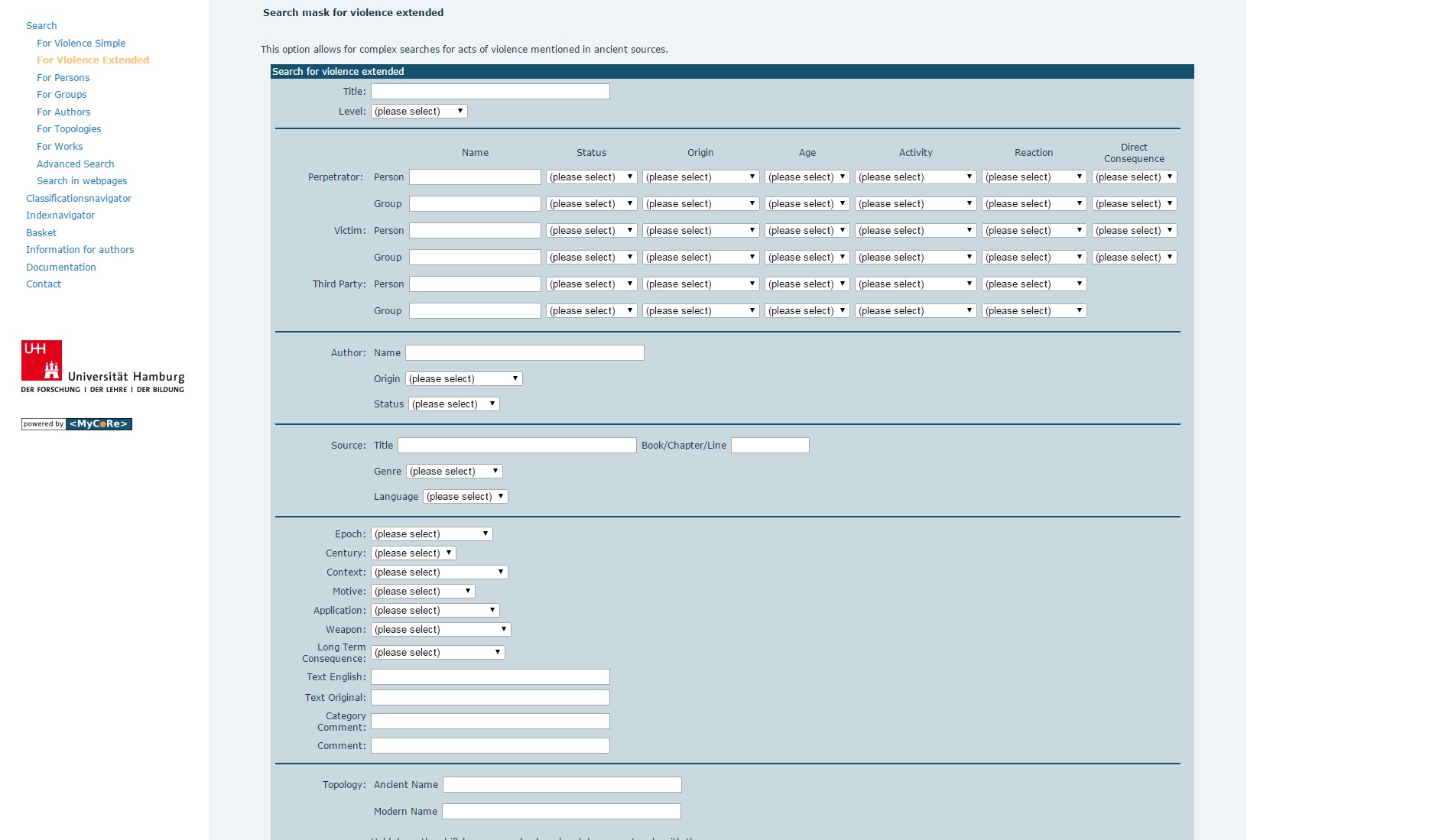Image resolution: width=1455 pixels, height=840 pixels.
Task: Click the Universität Hamburg logo
Action: [x=102, y=367]
